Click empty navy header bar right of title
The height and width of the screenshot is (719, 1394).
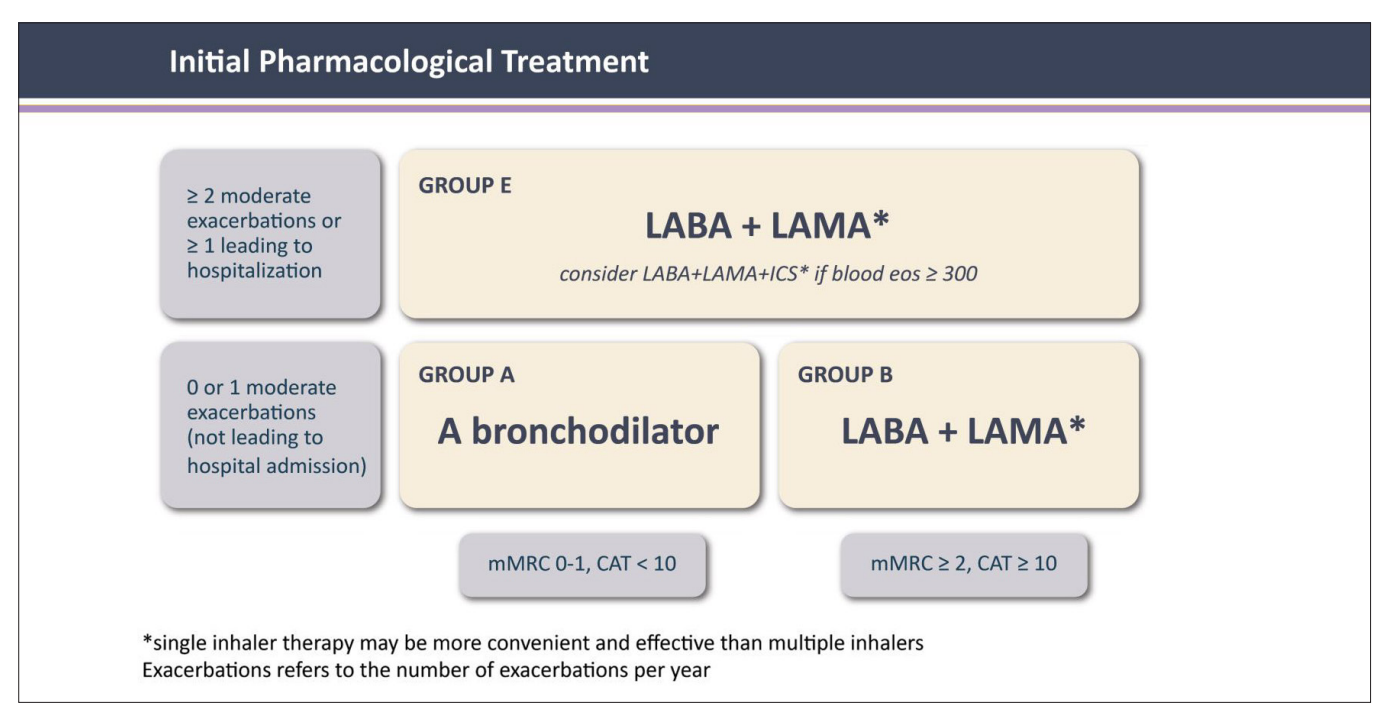[x=1000, y=62]
